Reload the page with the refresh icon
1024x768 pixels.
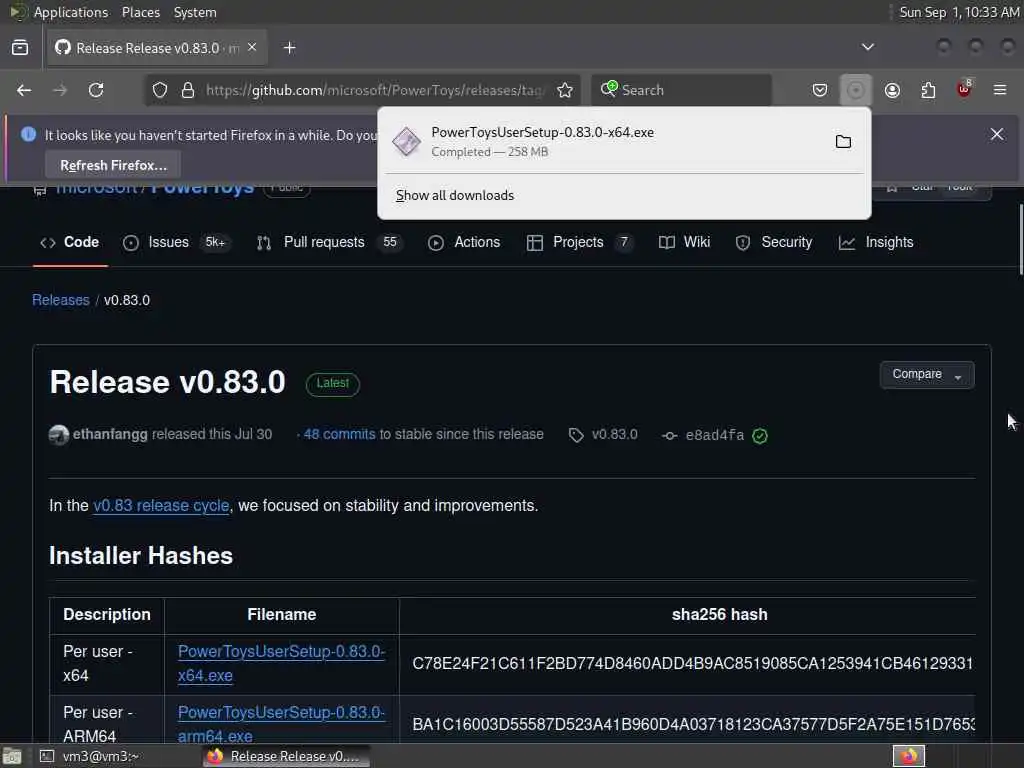tap(96, 90)
